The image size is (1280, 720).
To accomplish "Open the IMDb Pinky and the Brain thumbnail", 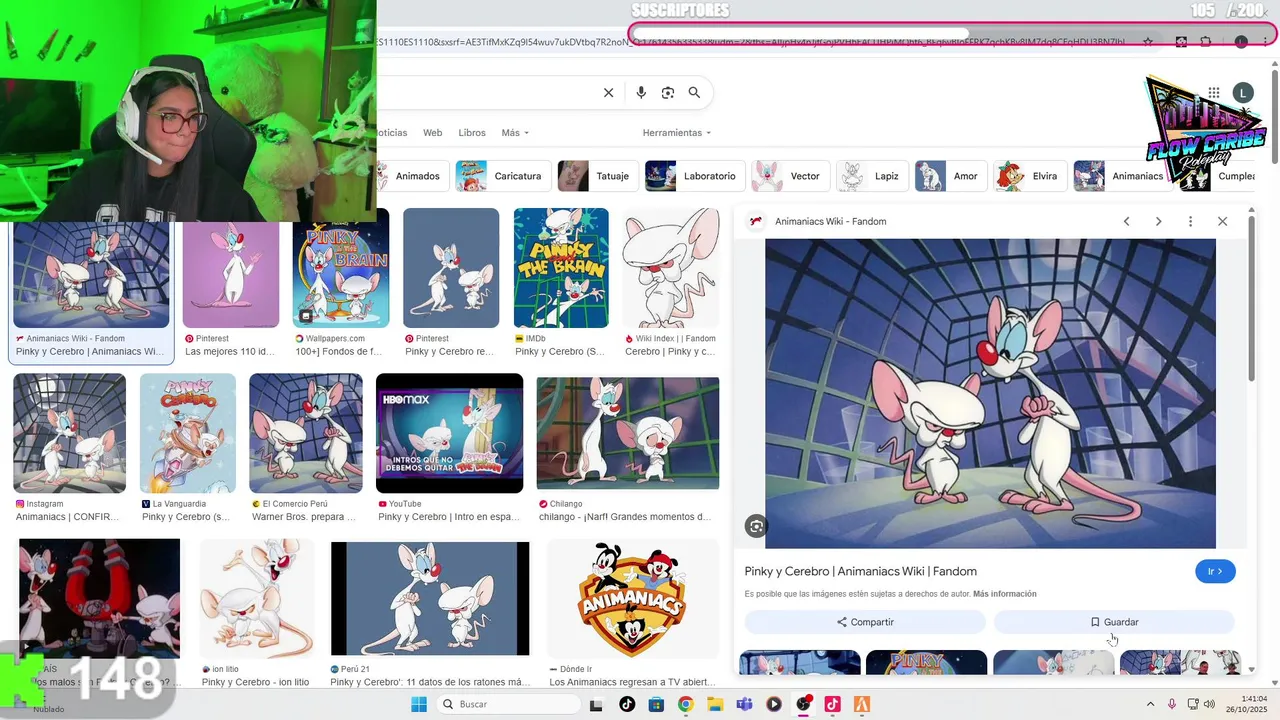I will click(x=561, y=268).
